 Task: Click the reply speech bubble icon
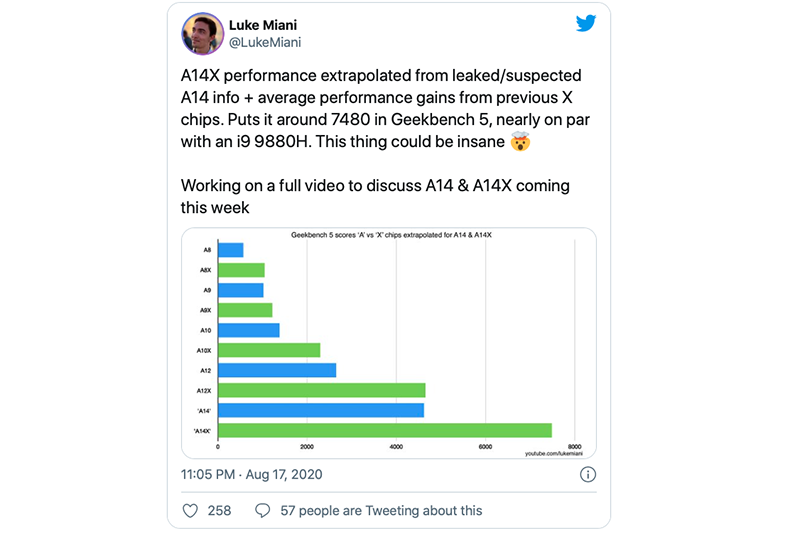click(x=263, y=510)
